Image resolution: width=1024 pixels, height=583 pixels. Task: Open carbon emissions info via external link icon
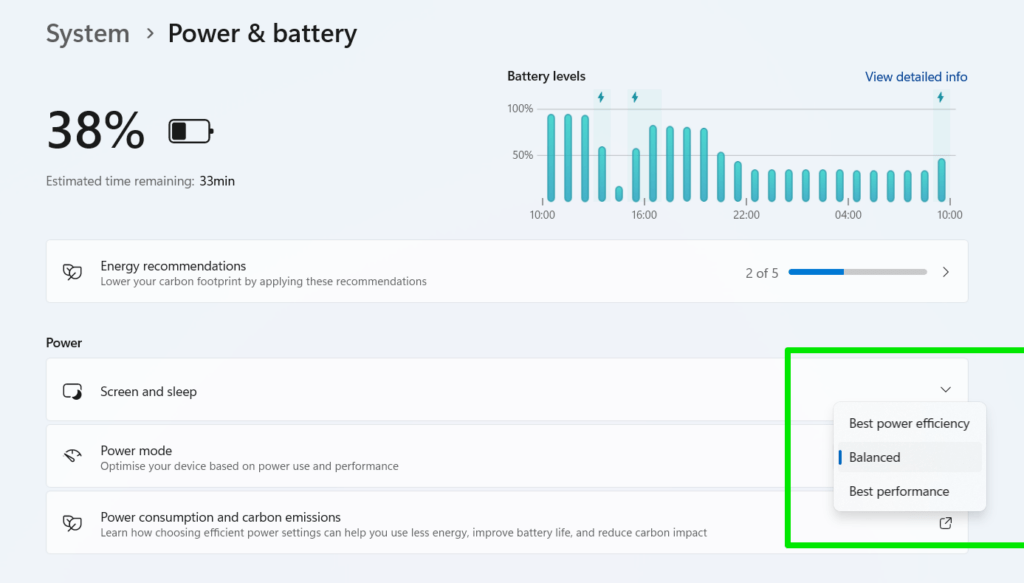pos(945,523)
